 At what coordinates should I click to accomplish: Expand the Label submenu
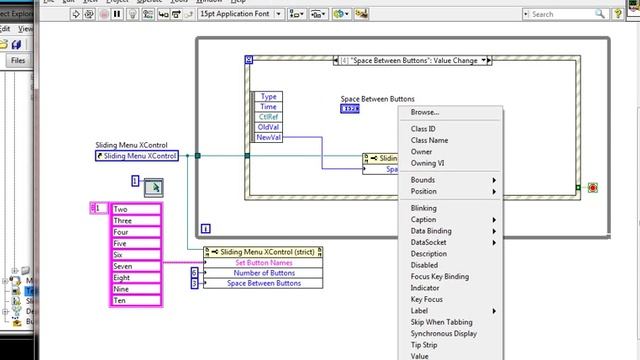click(451, 311)
